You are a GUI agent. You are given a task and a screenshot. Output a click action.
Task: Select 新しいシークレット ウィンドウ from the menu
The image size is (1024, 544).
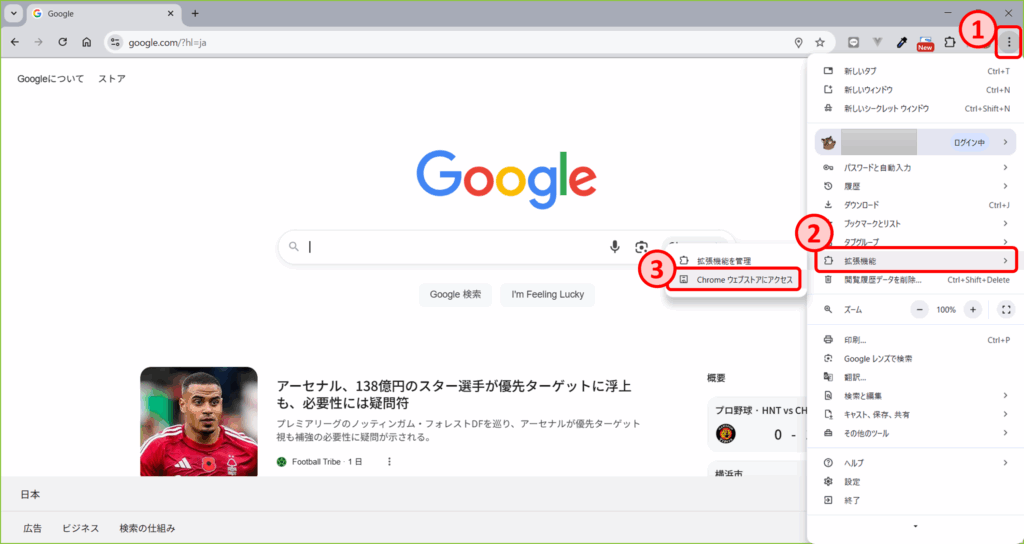885,108
